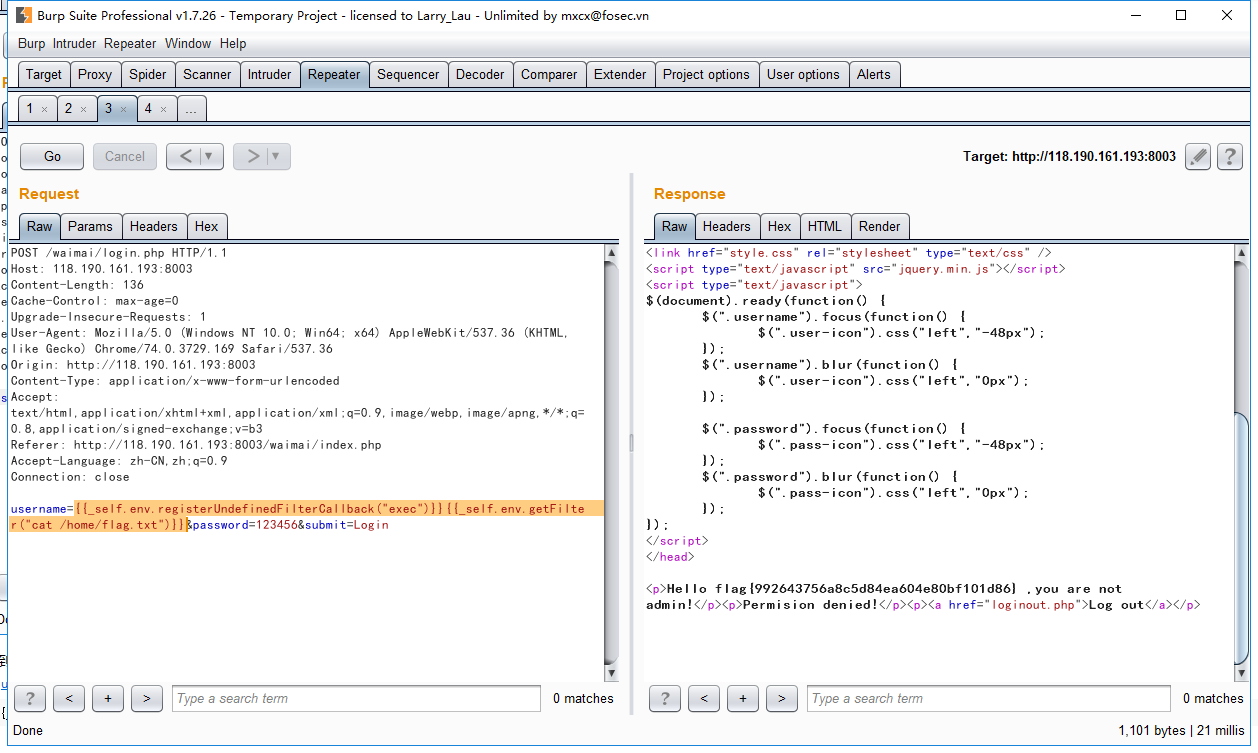Open the forward history dropdown arrow
The image size is (1258, 753).
click(276, 156)
